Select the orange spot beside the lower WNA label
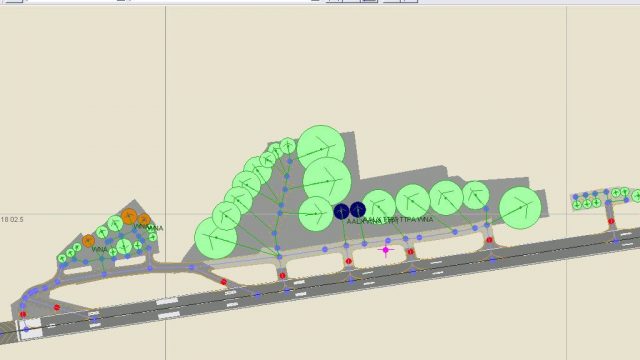The width and height of the screenshot is (640, 360). (88, 241)
